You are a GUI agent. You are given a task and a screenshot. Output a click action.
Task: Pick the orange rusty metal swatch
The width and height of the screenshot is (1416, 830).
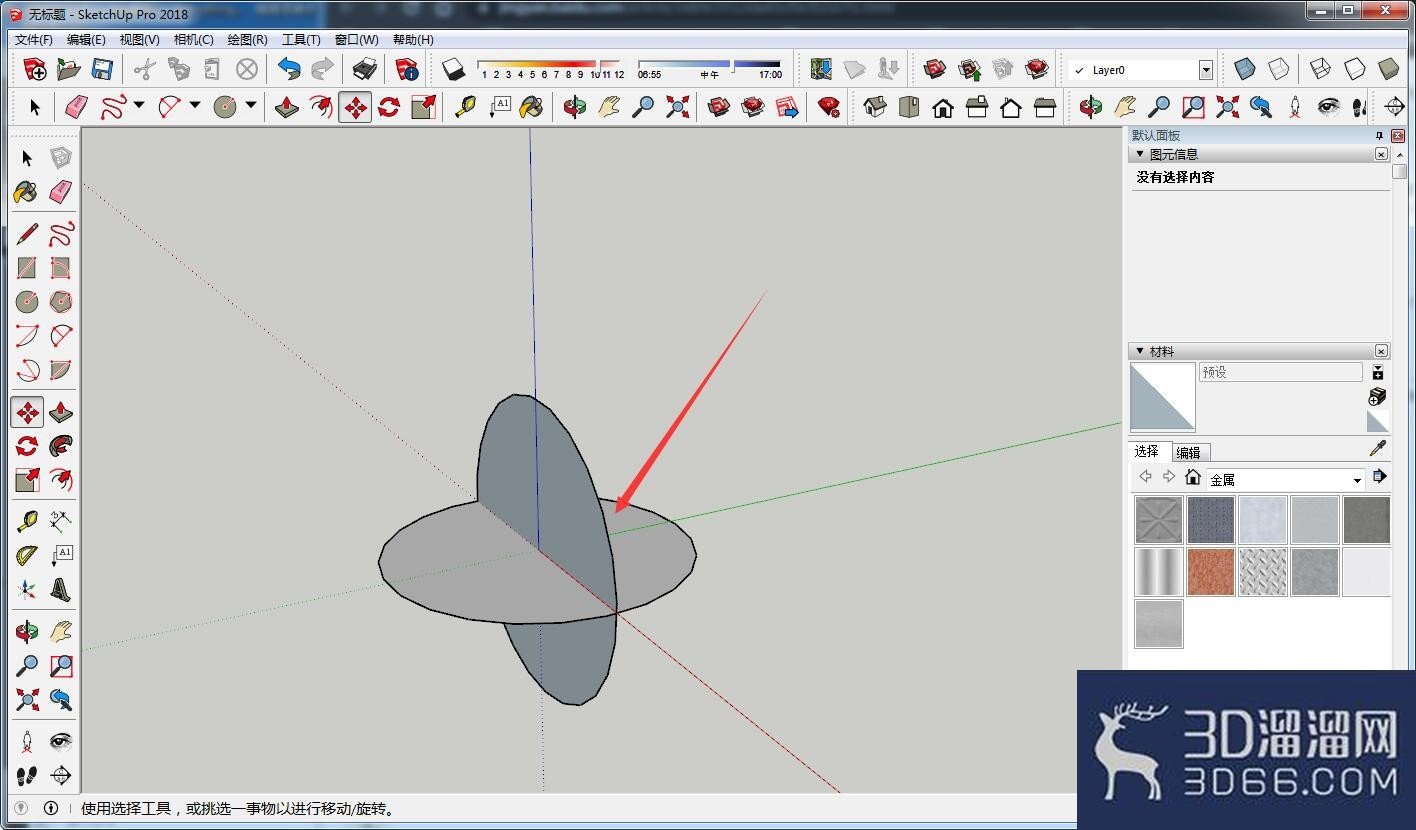pos(1211,572)
